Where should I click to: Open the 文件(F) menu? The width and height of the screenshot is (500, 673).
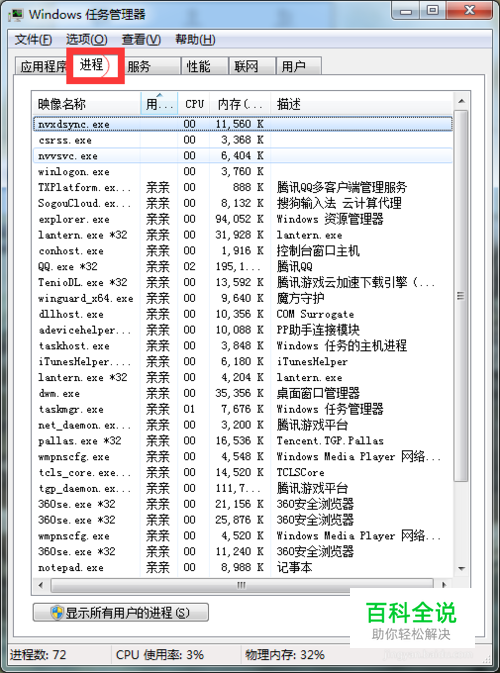coord(33,40)
